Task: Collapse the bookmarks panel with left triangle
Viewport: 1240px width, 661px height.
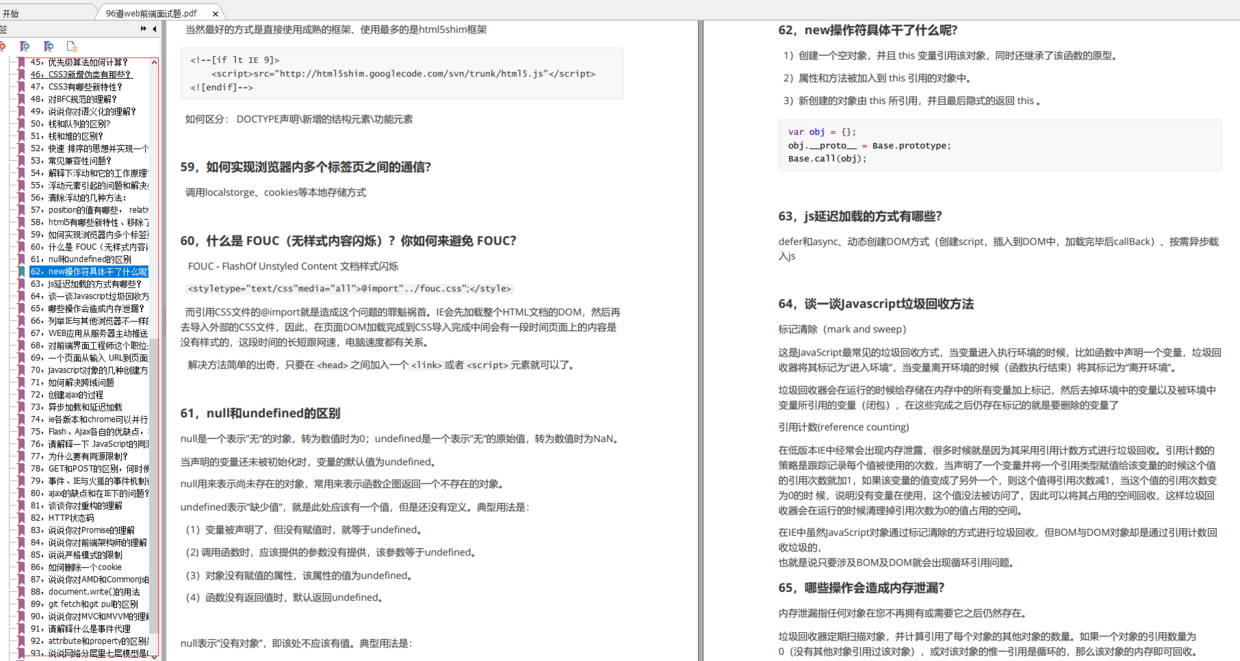Action: click(x=155, y=30)
